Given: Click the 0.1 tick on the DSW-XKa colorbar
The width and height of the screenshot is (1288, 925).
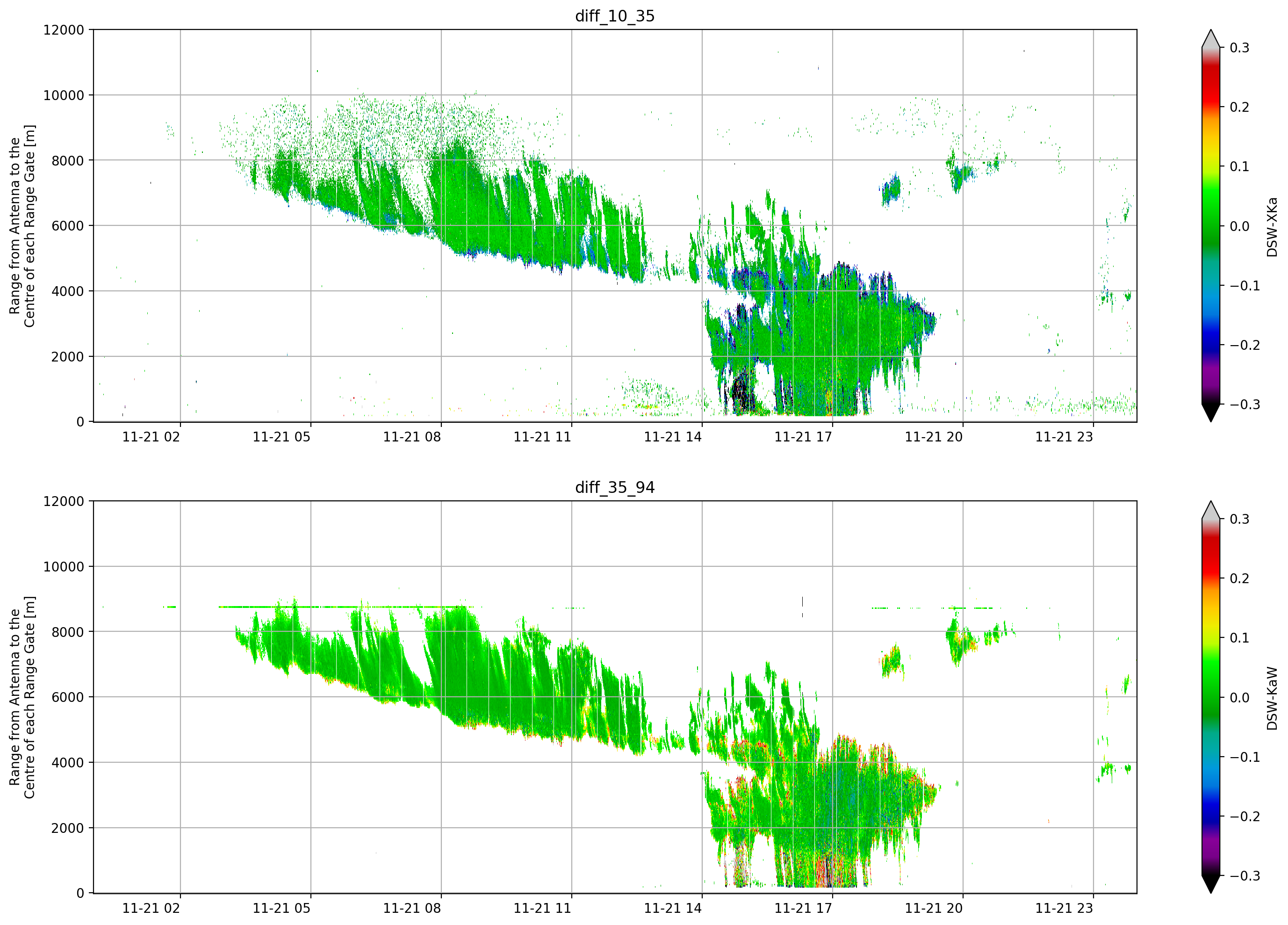Looking at the screenshot, I should coord(1240,167).
